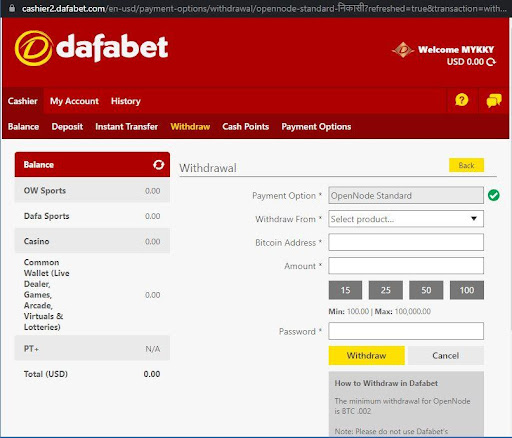Select the Common Wallet balance row
512x438 pixels.
coord(92,294)
